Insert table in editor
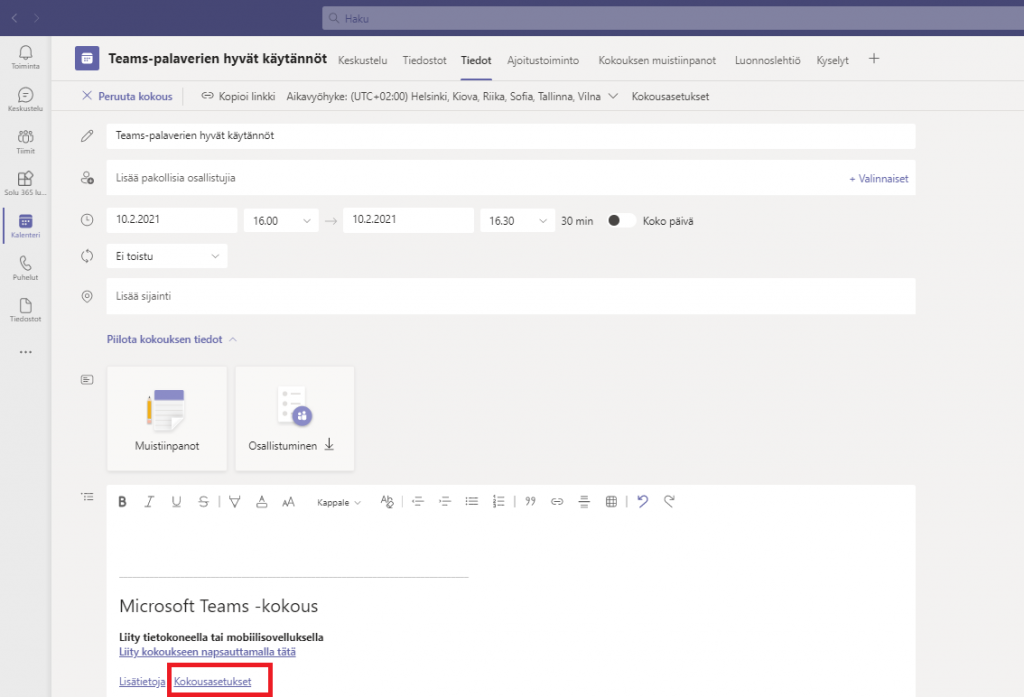 click(x=611, y=502)
